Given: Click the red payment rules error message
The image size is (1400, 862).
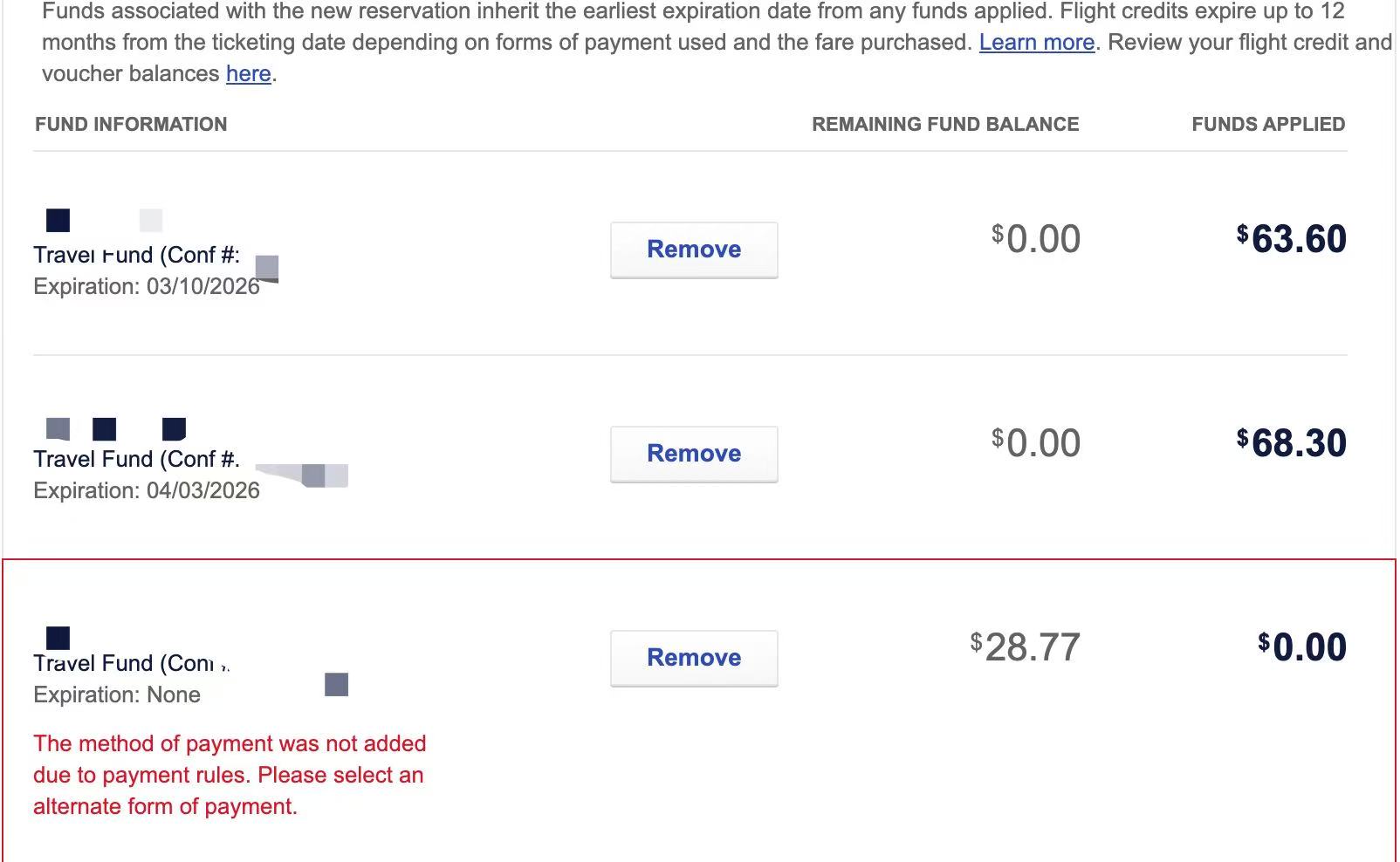Looking at the screenshot, I should click(230, 775).
